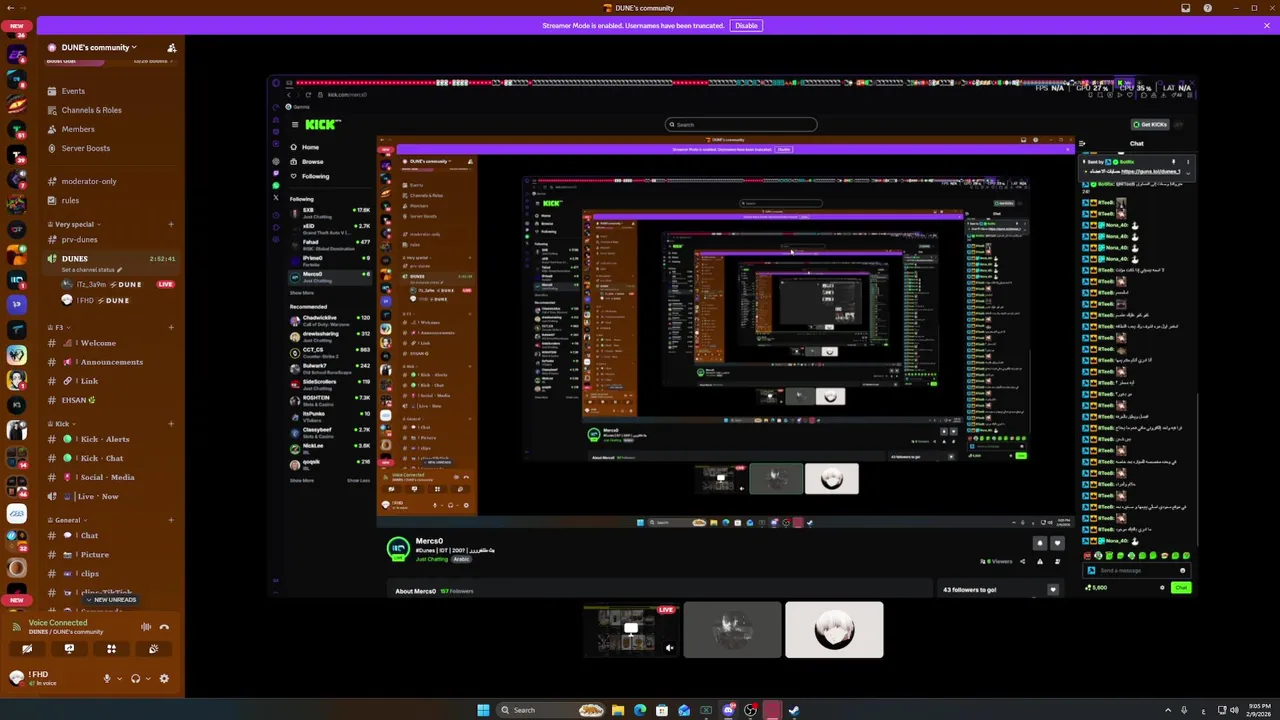Show hidden system tray icons
Viewport: 1280px width, 720px height.
coord(1168,710)
